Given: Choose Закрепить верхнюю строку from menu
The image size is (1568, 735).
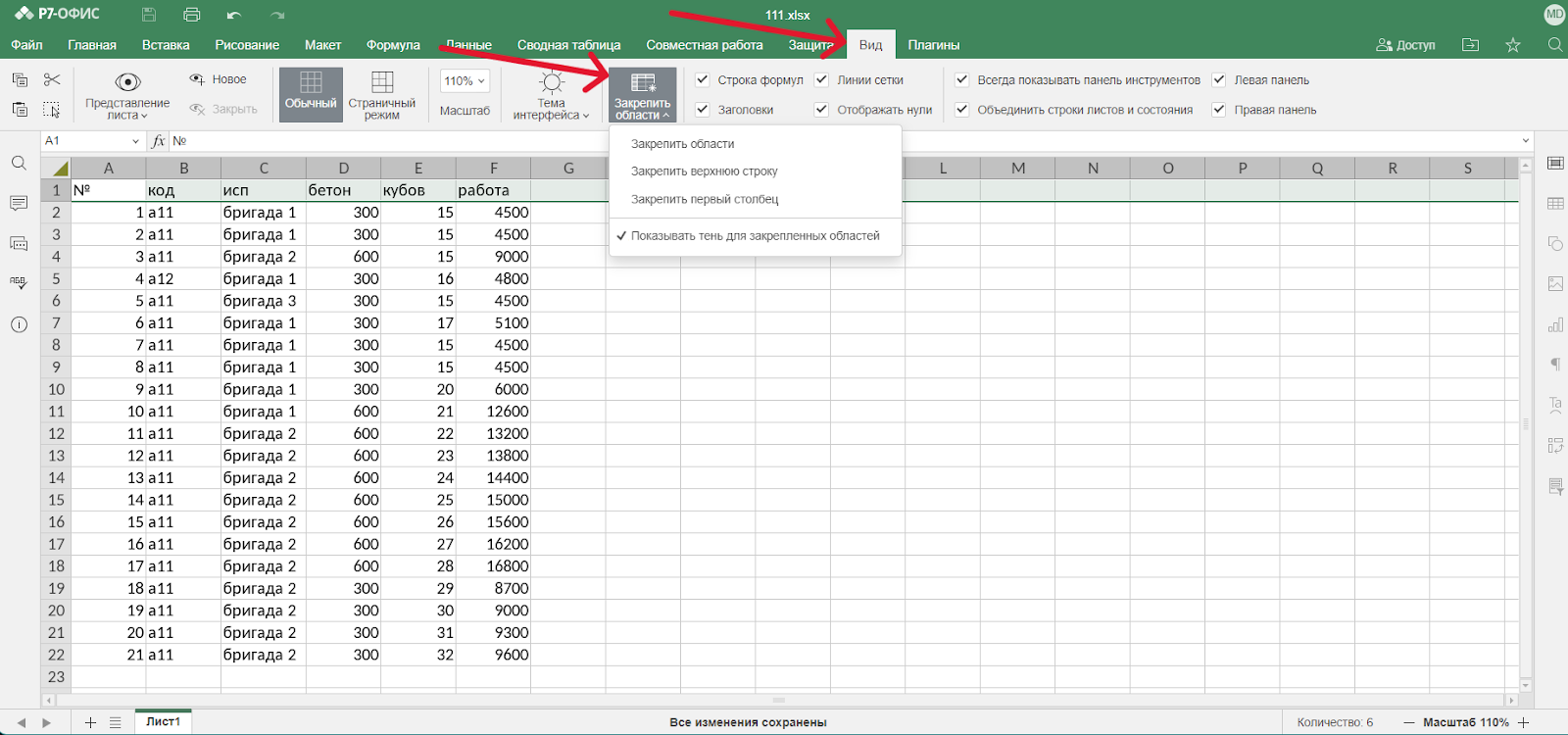Looking at the screenshot, I should click(x=756, y=171).
